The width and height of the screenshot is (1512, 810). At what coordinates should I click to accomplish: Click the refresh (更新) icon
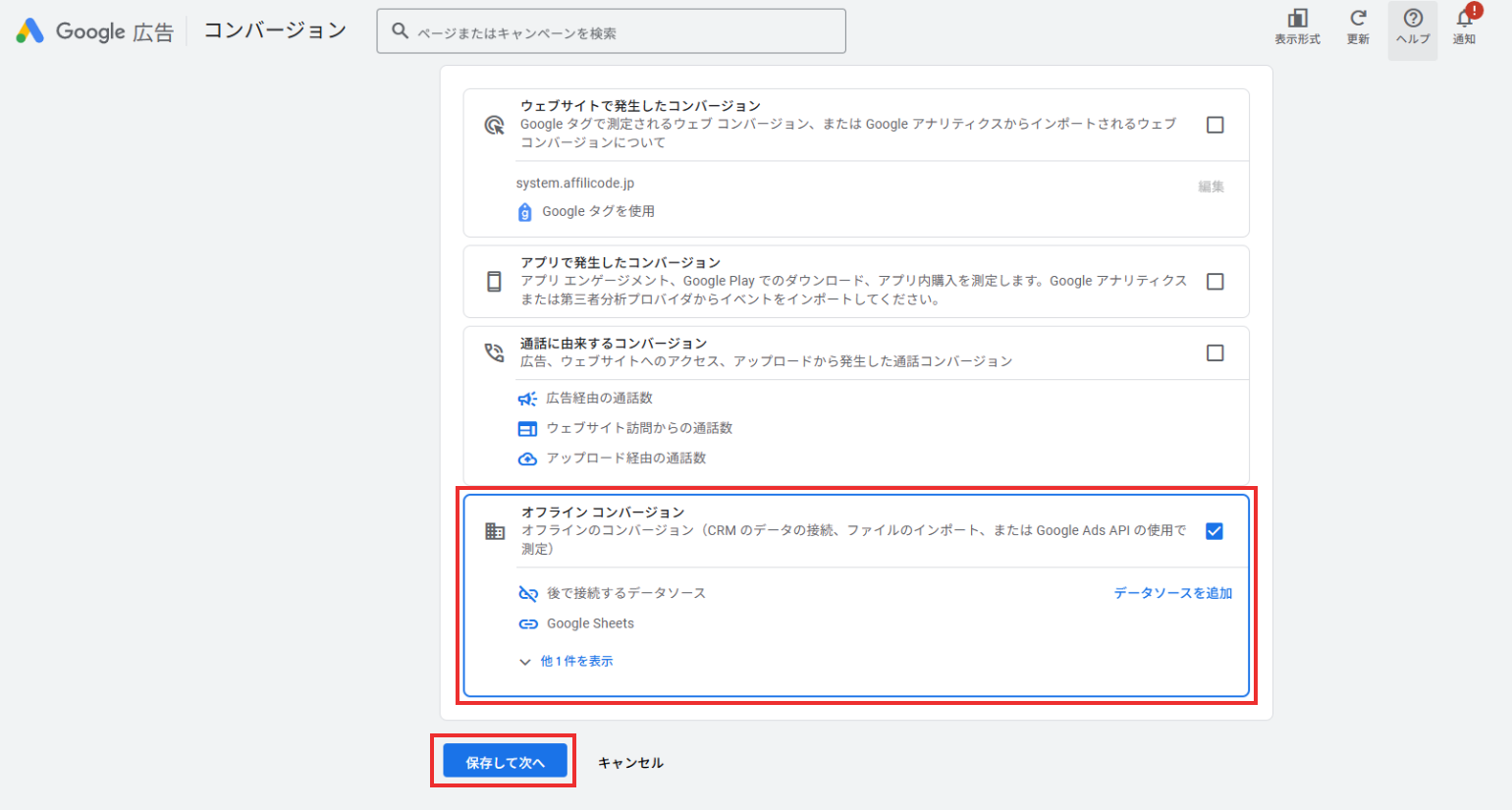coord(1358,19)
